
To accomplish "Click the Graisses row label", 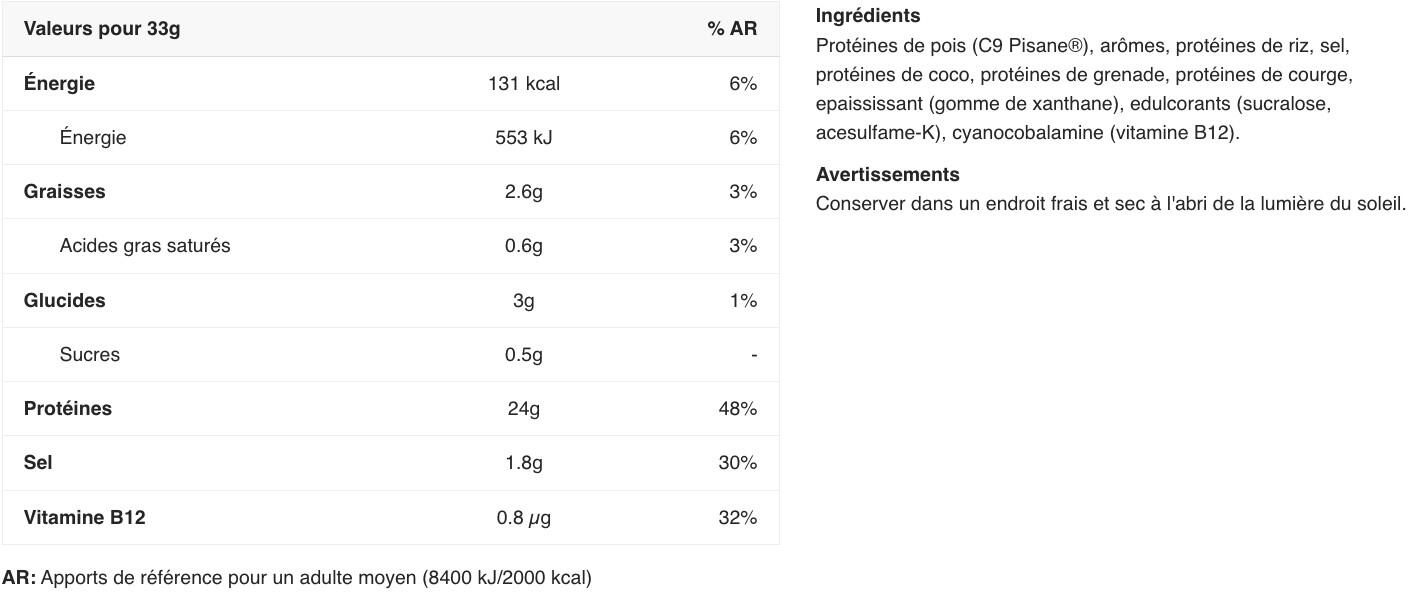I will pos(65,192).
